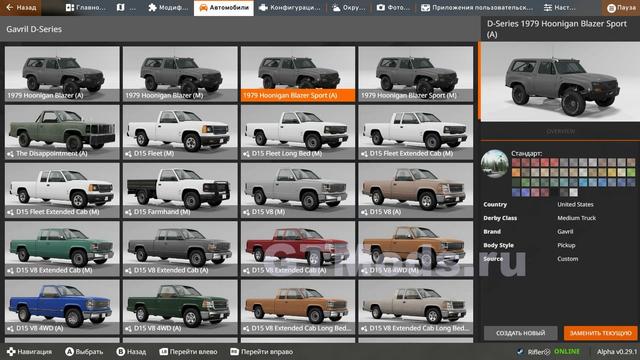640x360 pixels.
Task: Open the Окру... environment tab
Action: point(348,7)
